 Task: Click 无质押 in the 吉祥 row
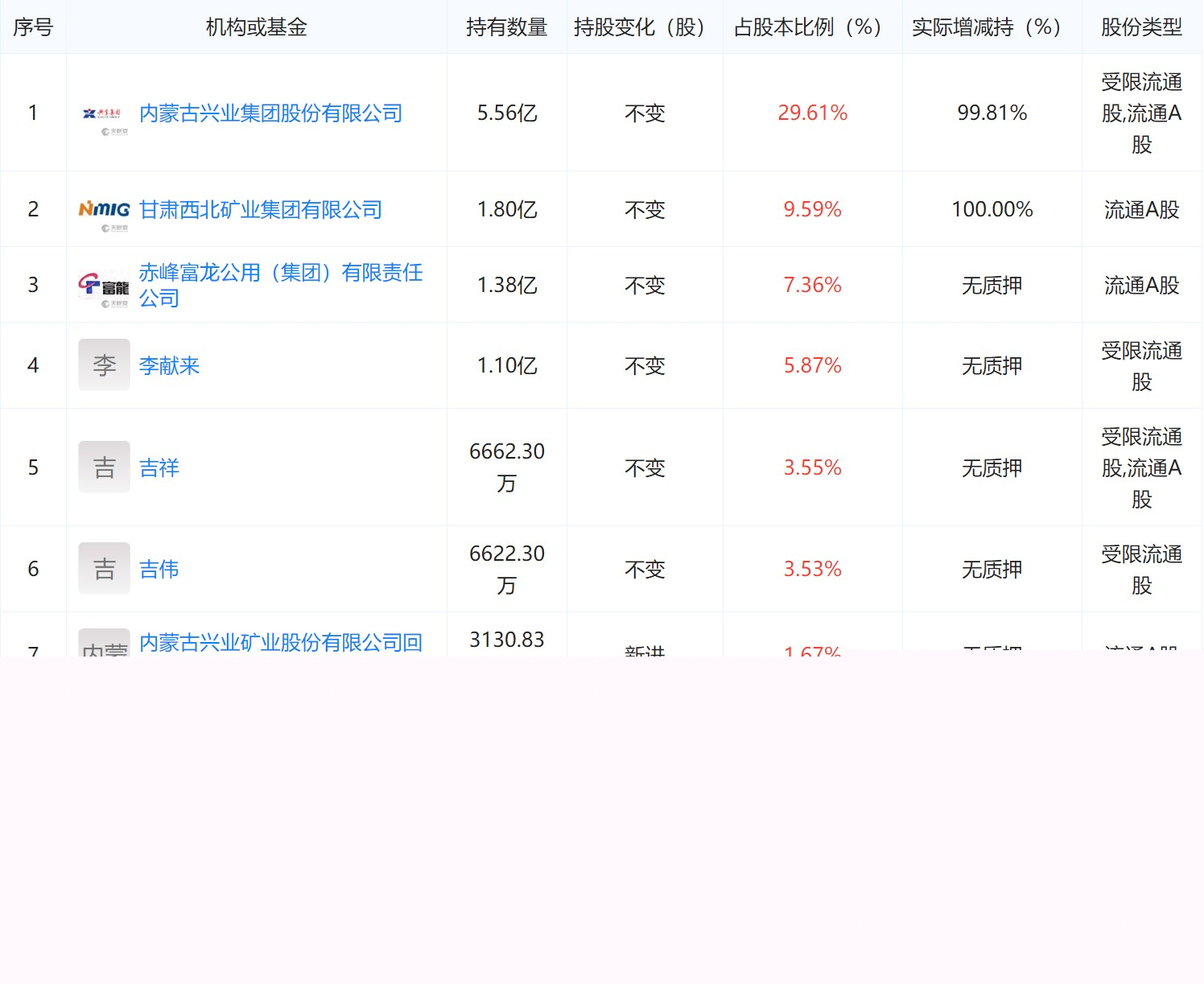point(992,468)
